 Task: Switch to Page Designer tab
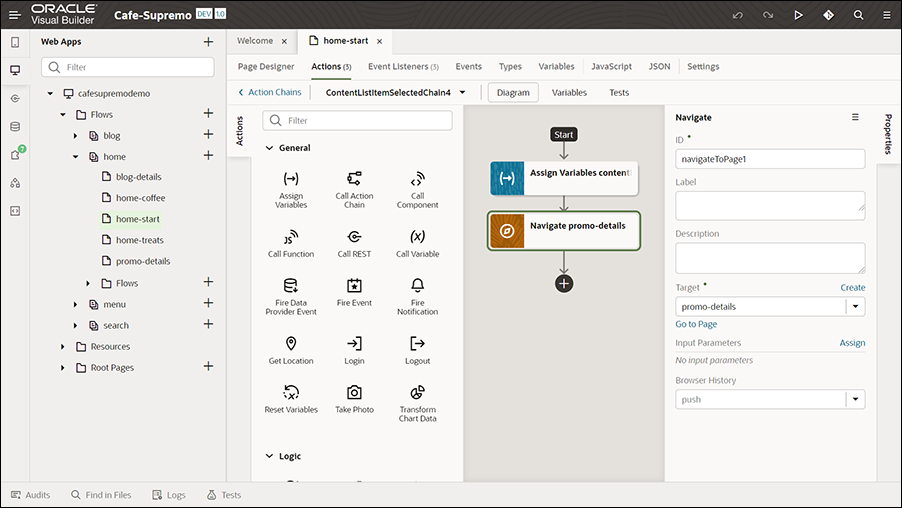click(266, 67)
